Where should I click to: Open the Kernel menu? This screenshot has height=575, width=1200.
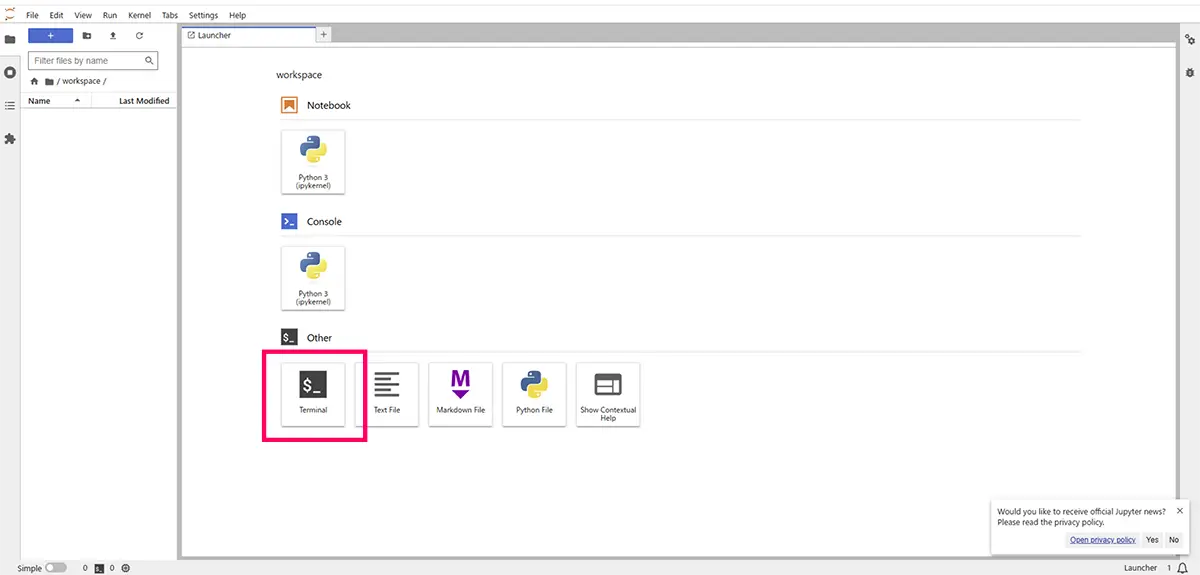pyautogui.click(x=139, y=16)
